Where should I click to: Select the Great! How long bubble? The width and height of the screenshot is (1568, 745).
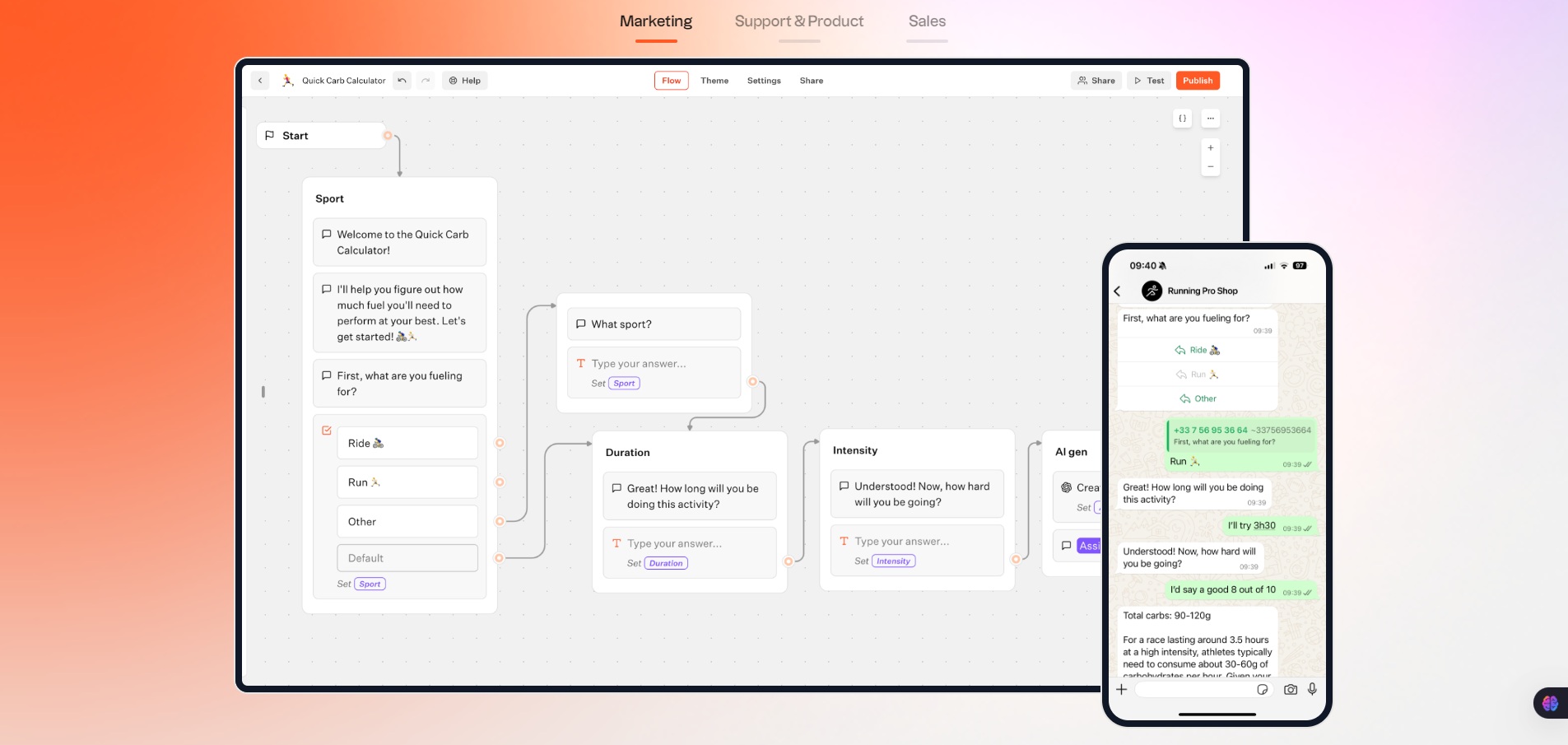[x=690, y=496]
